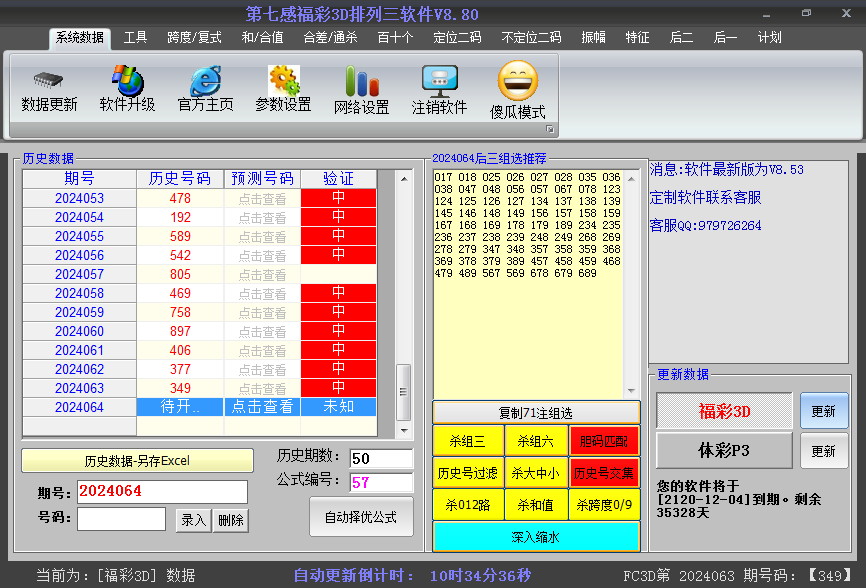866x588 pixels.
Task: Click history table scroll up arrow
Action: click(x=404, y=179)
